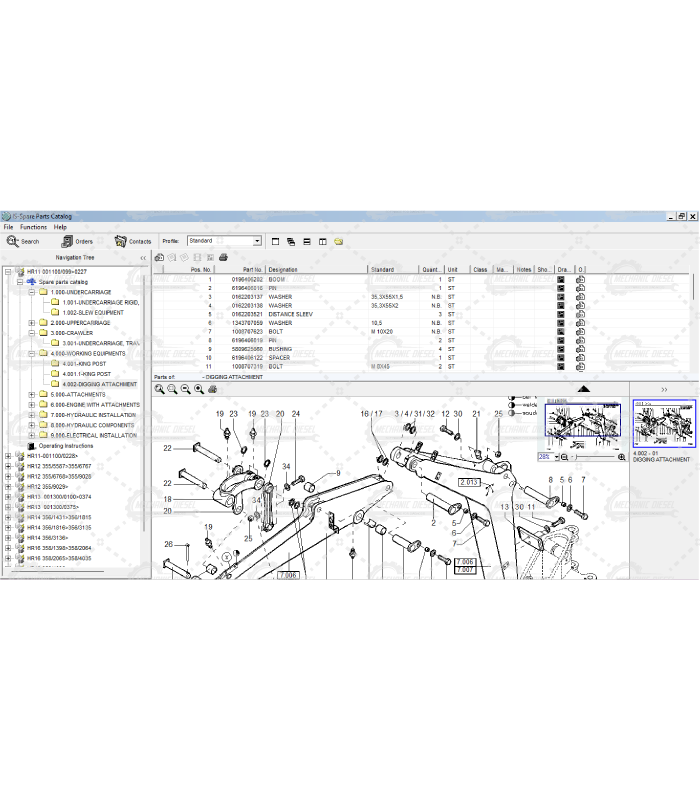700x800 pixels.
Task: Open the Orders basket icon
Action: [67, 241]
